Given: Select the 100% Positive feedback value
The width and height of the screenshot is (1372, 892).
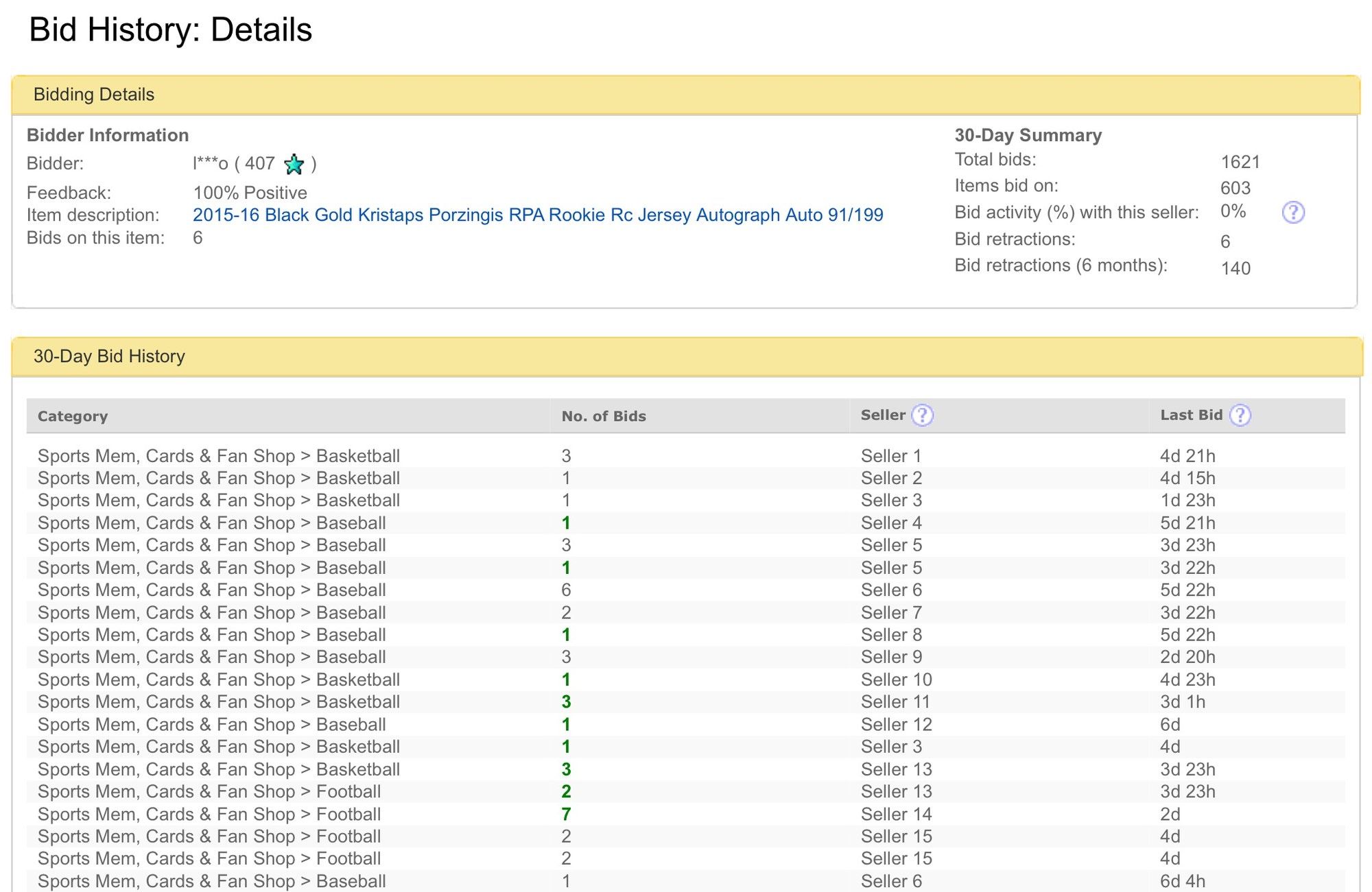Looking at the screenshot, I should (x=250, y=193).
